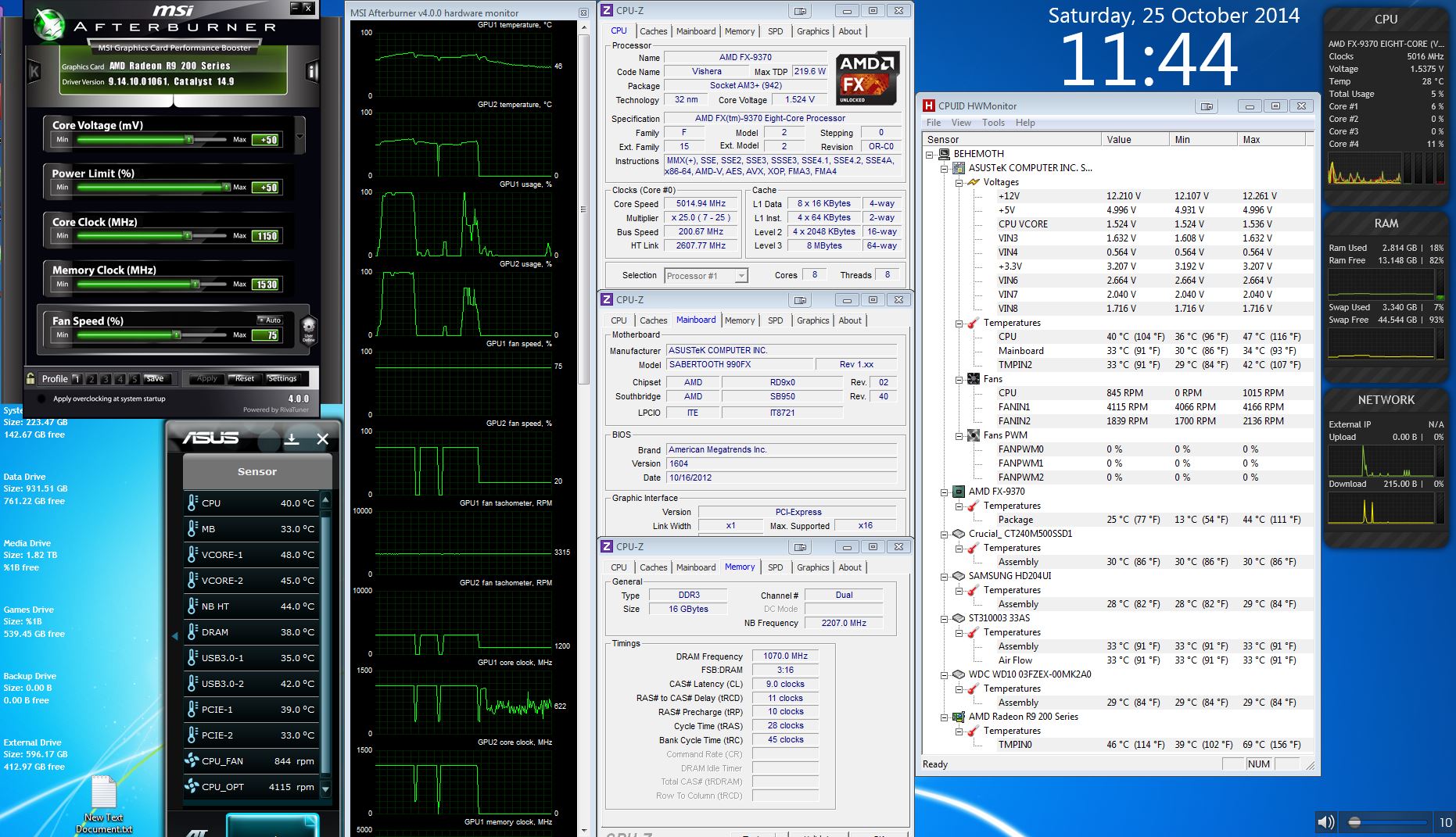Open the Afterburner Settings button

tap(282, 379)
